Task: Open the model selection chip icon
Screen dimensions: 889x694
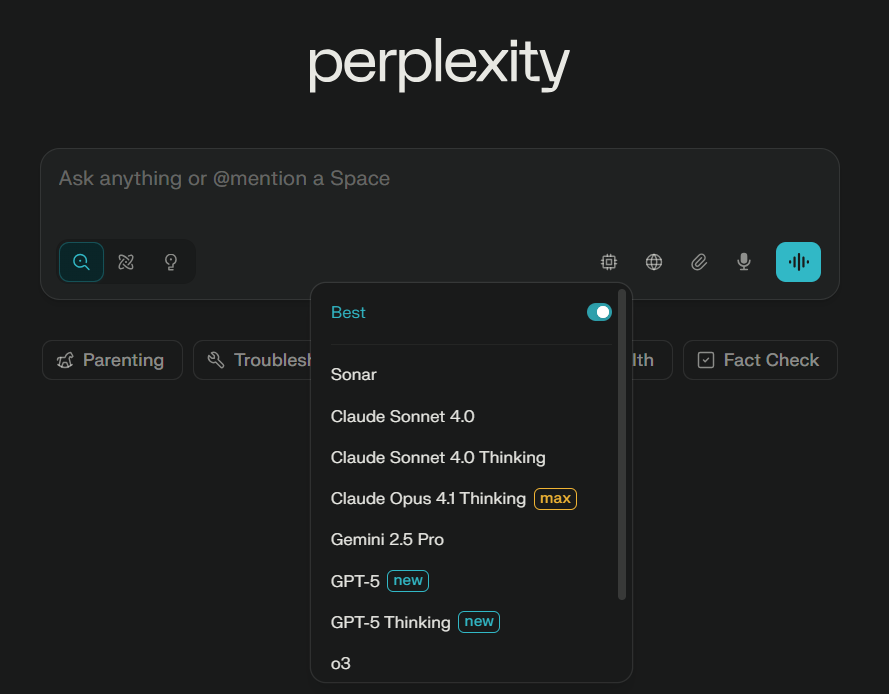Action: coord(609,262)
